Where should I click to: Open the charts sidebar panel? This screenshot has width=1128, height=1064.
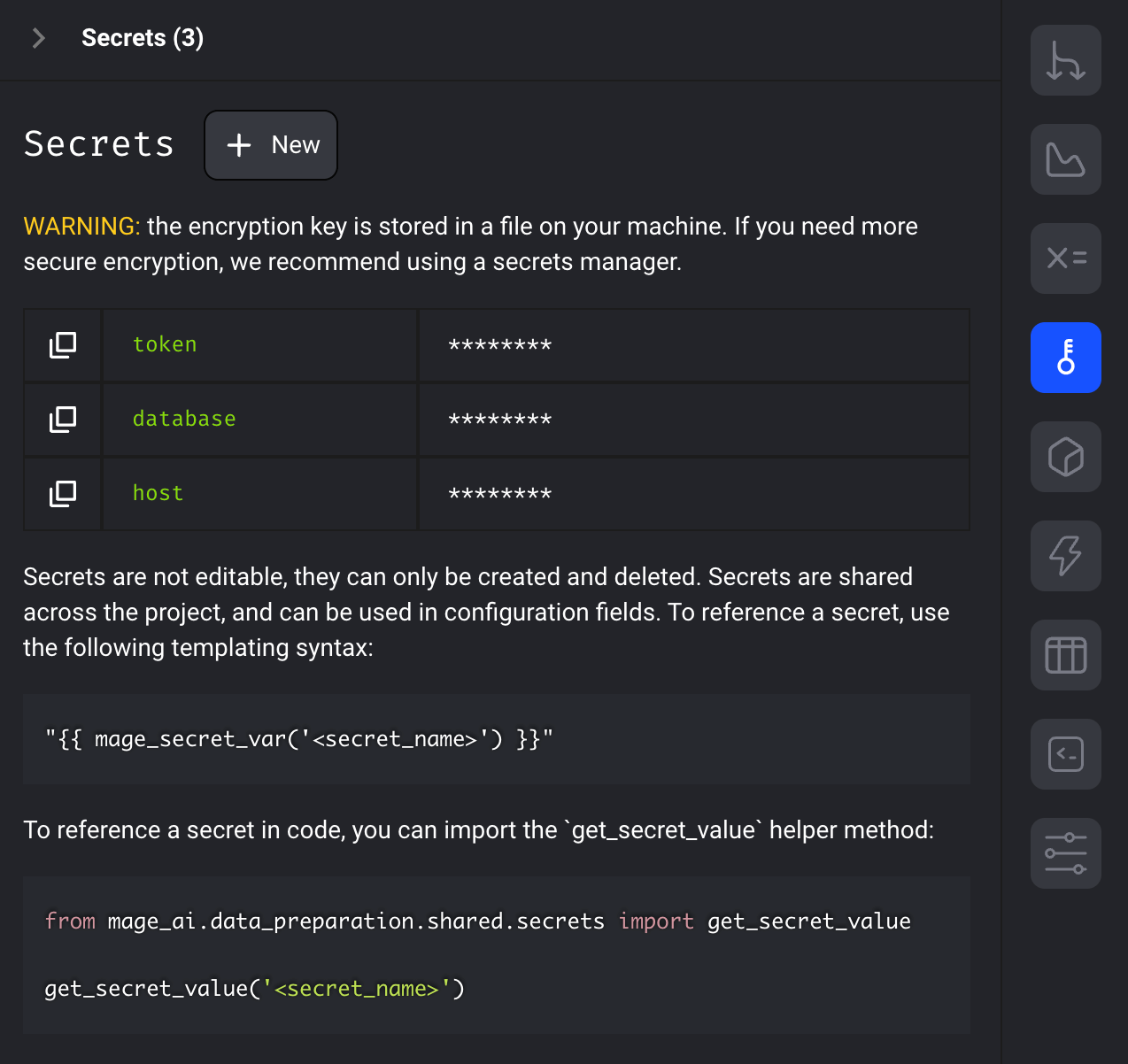[1065, 159]
